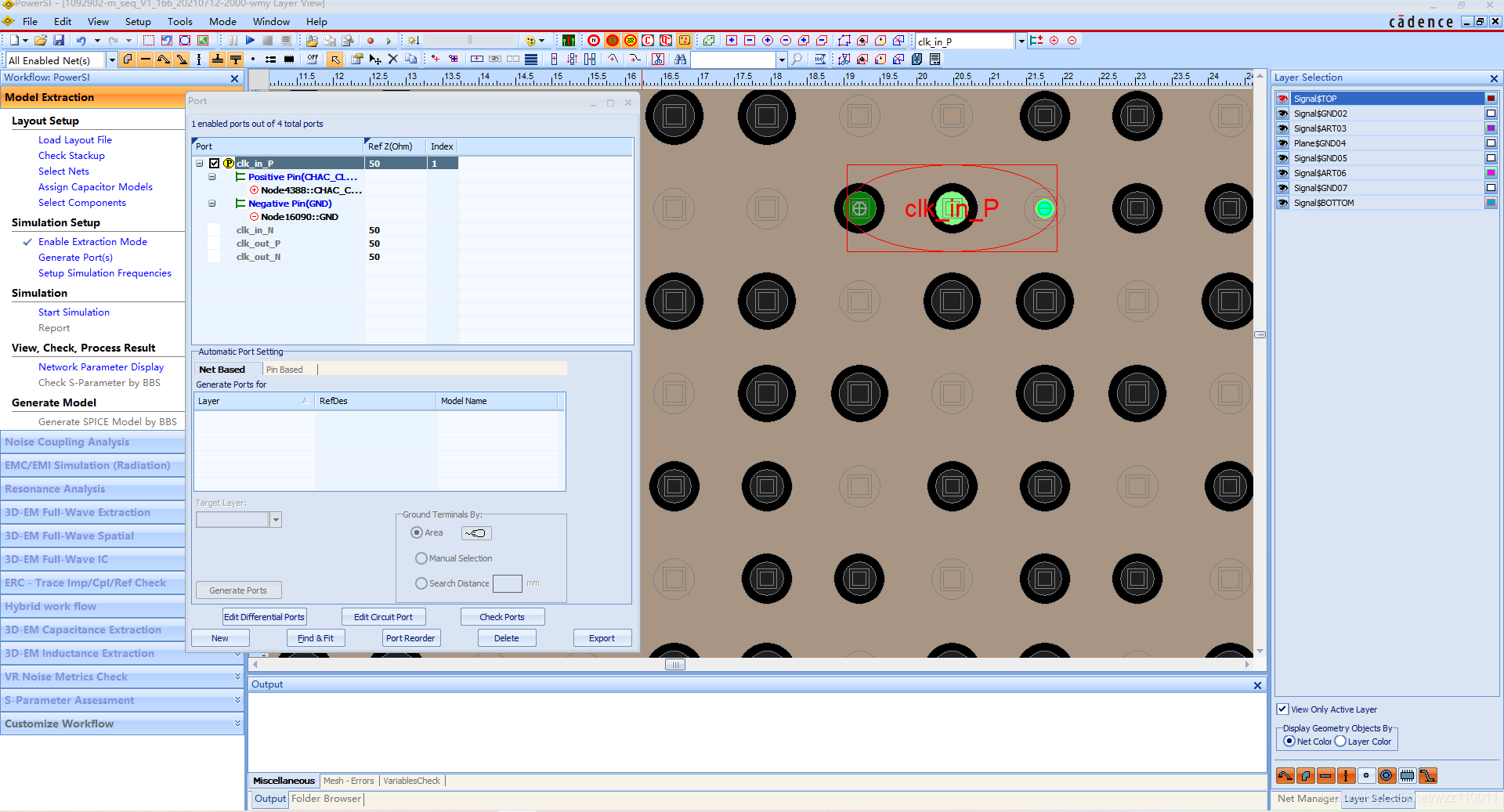Image resolution: width=1504 pixels, height=812 pixels.
Task: Open the binoculars find icon
Action: 680,60
